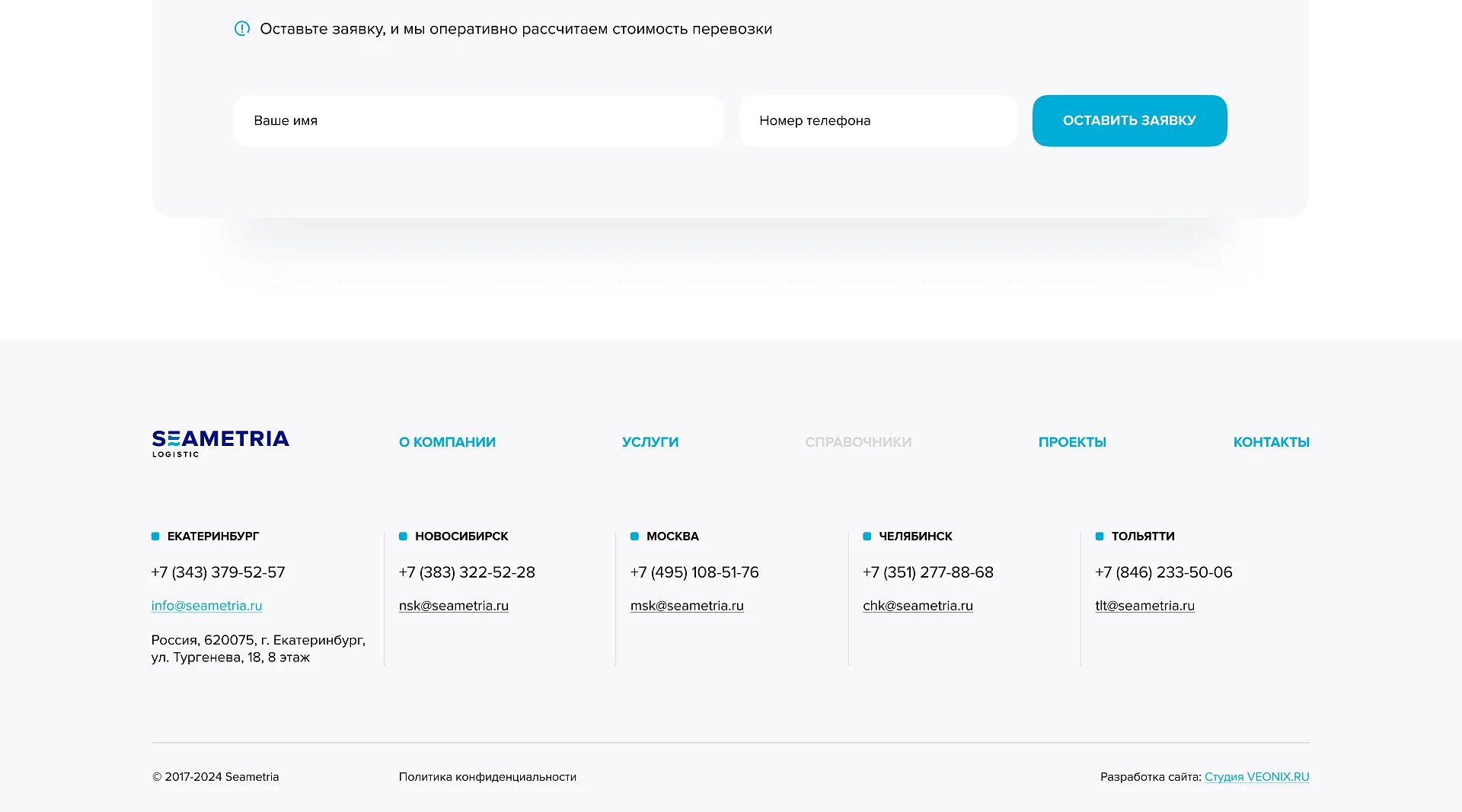Email tlt@seametria.ru
Screen dimensions: 1462x812
1144,606
